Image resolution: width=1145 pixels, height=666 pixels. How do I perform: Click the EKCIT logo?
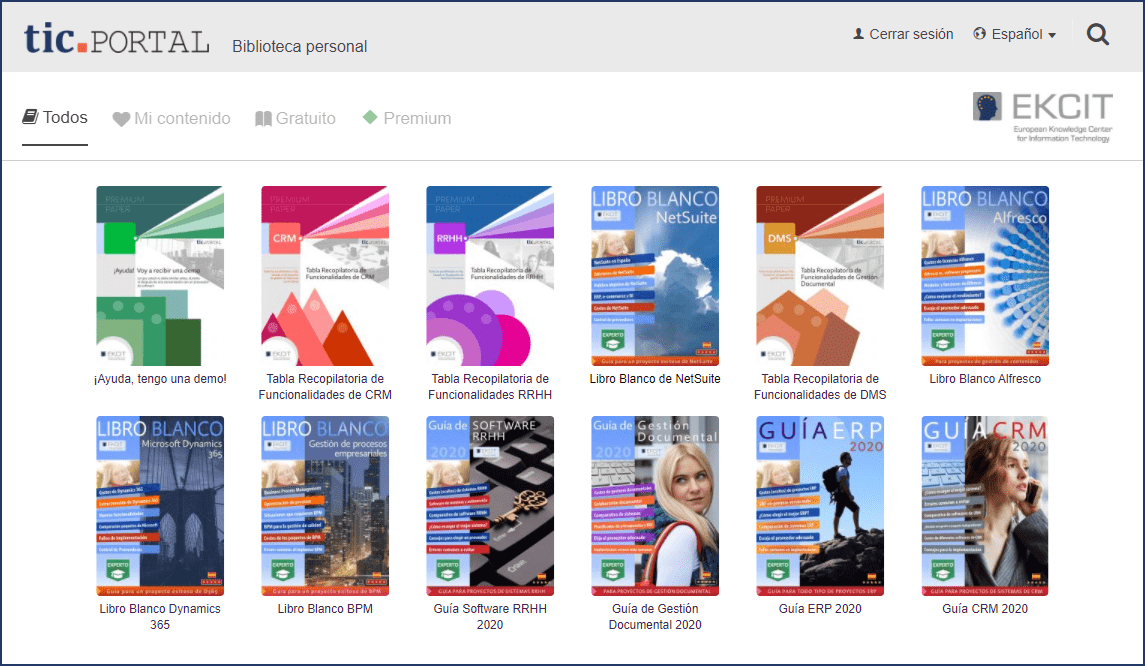pos(1043,117)
